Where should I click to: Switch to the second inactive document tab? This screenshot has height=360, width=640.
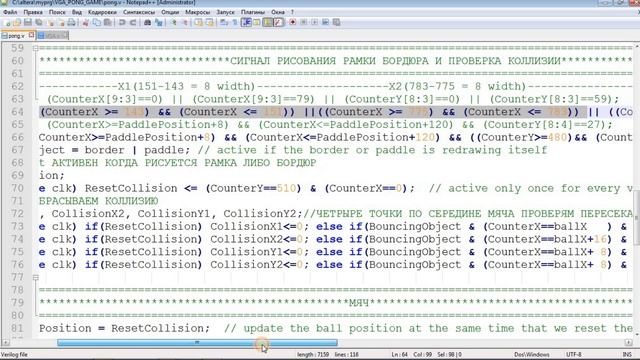tap(52, 36)
